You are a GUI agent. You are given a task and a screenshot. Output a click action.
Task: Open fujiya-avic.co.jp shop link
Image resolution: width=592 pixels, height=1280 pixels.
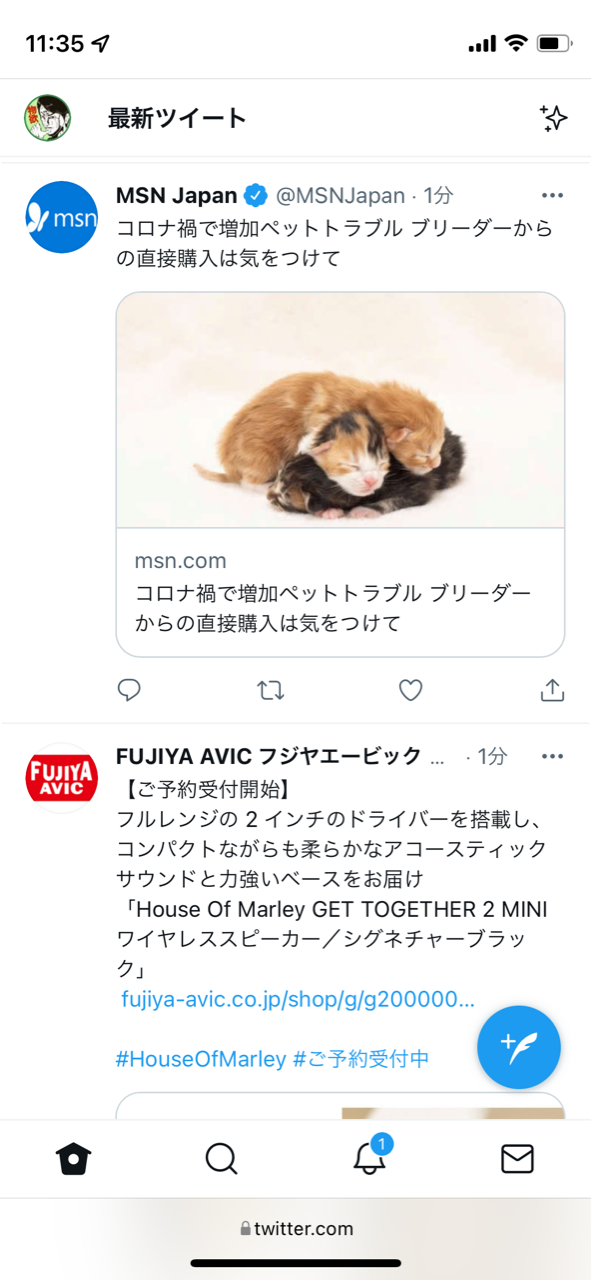pyautogui.click(x=298, y=999)
